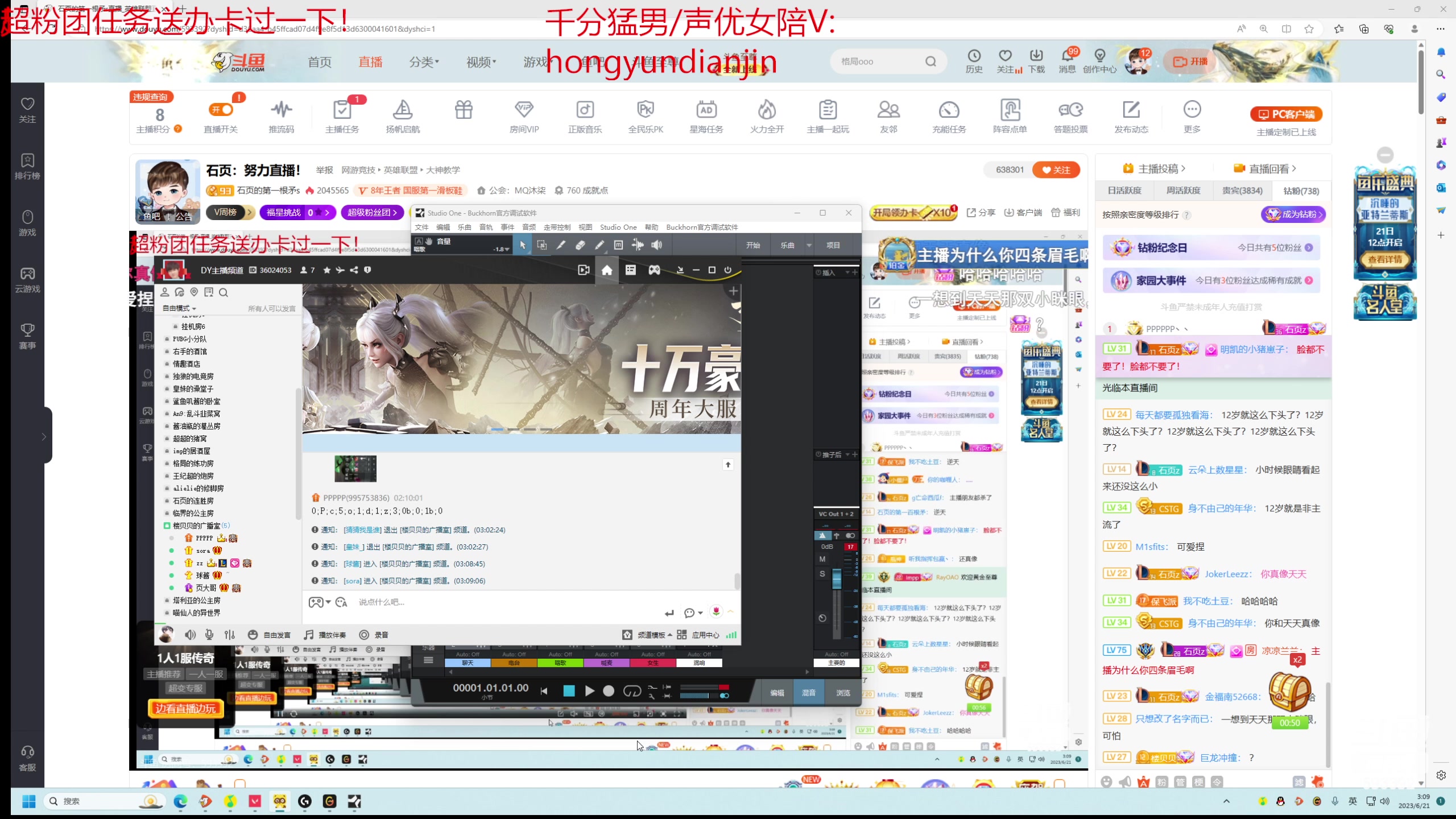1456x819 pixels.
Task: Open 视图 view menu in Studio One
Action: coord(585,227)
